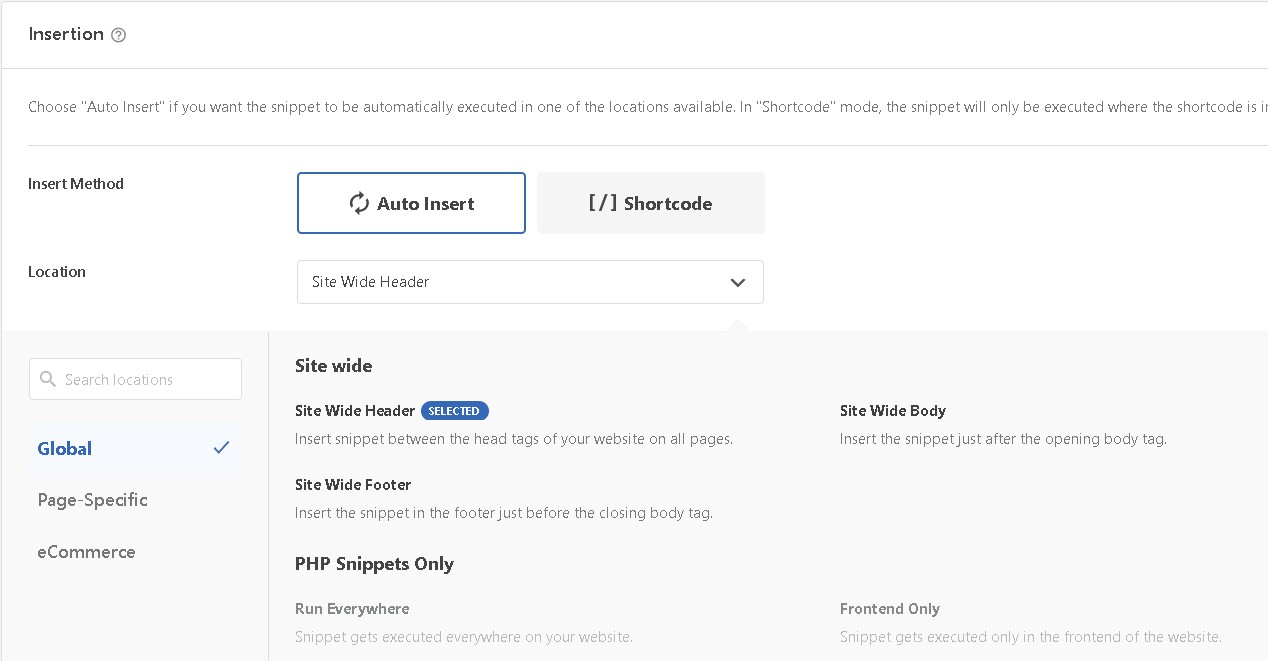Choose the Auto Insert text label
Screen dimensions: 1268x661
[x=425, y=203]
